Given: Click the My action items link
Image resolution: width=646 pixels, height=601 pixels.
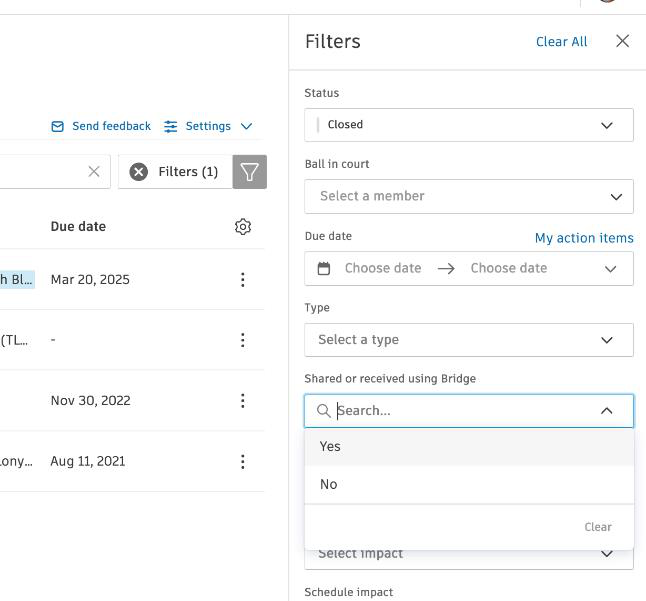Looking at the screenshot, I should click(x=584, y=238).
